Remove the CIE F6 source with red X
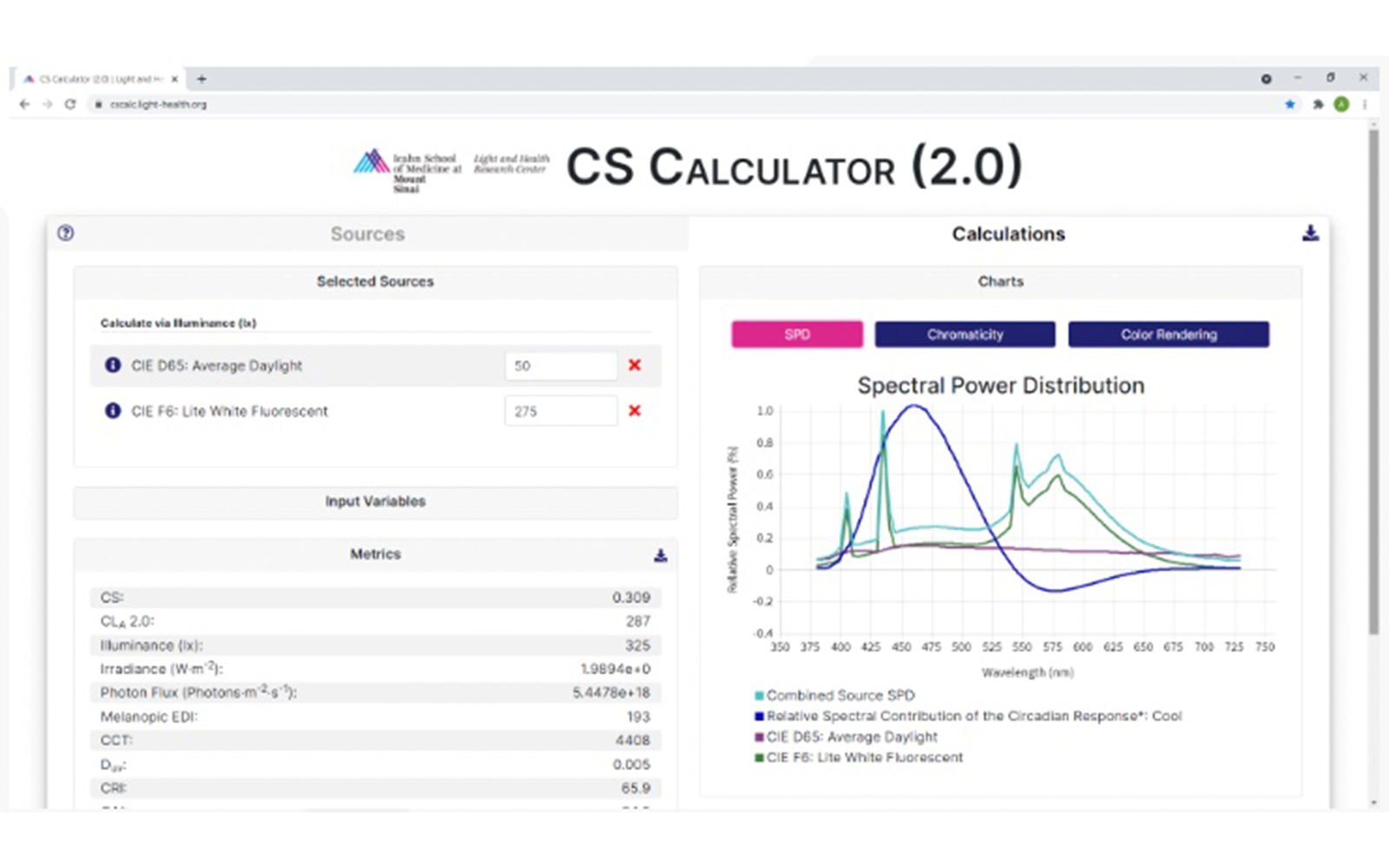The height and width of the screenshot is (868, 1389). [x=635, y=411]
